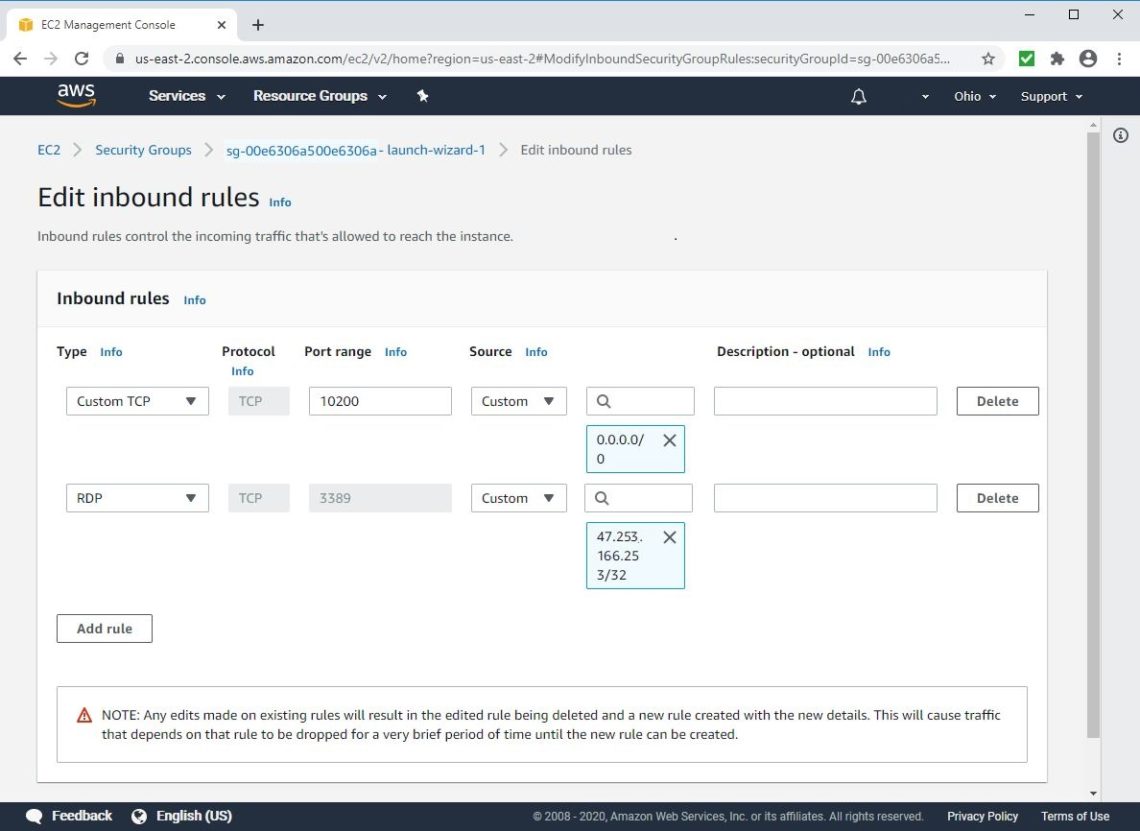The height and width of the screenshot is (831, 1140).
Task: Reload the page
Action: tap(81, 59)
